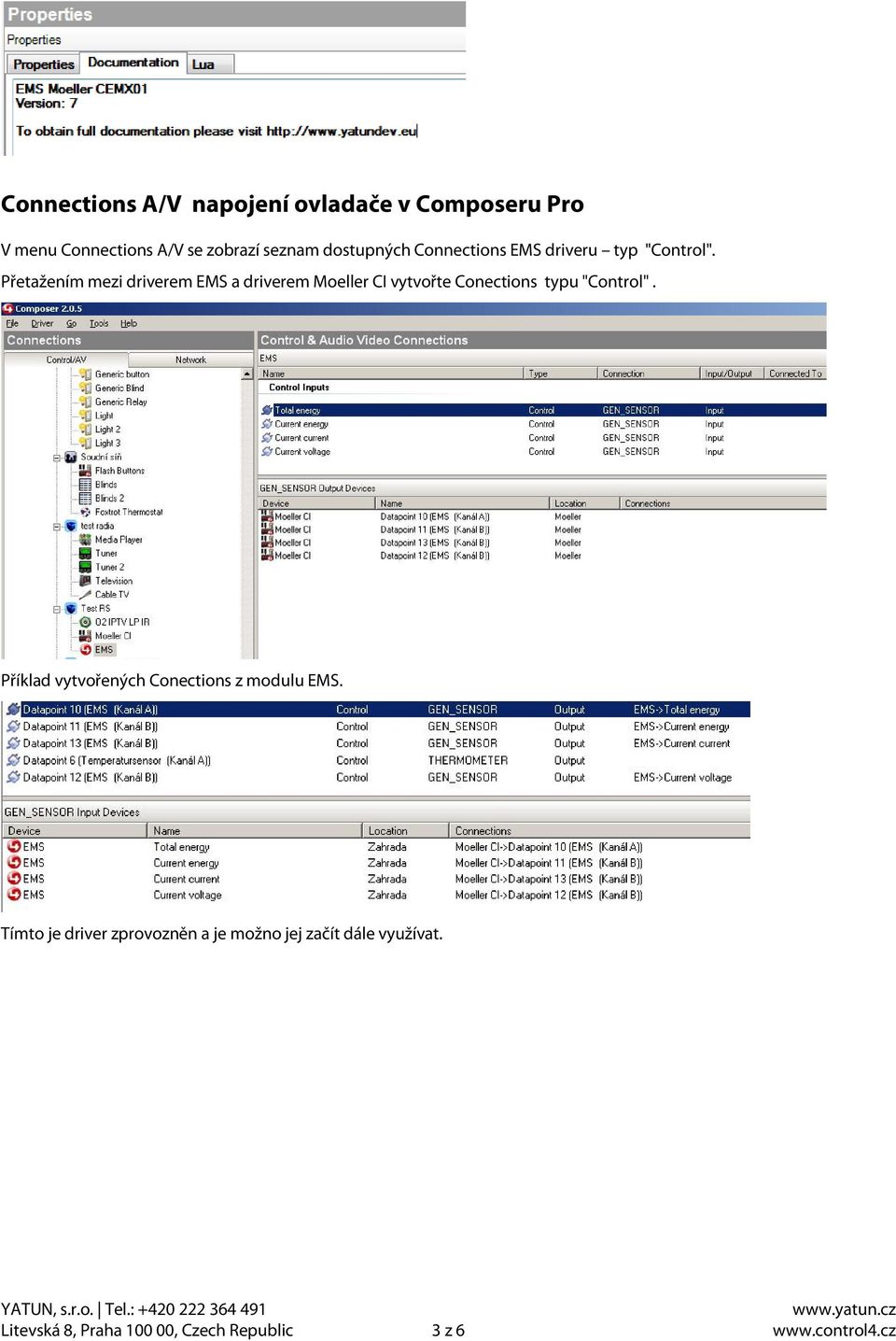The height and width of the screenshot is (1341, 896).
Task: Select Datapoint 6 (Temperatursensor (Kanál A)) row
Action: 377,760
